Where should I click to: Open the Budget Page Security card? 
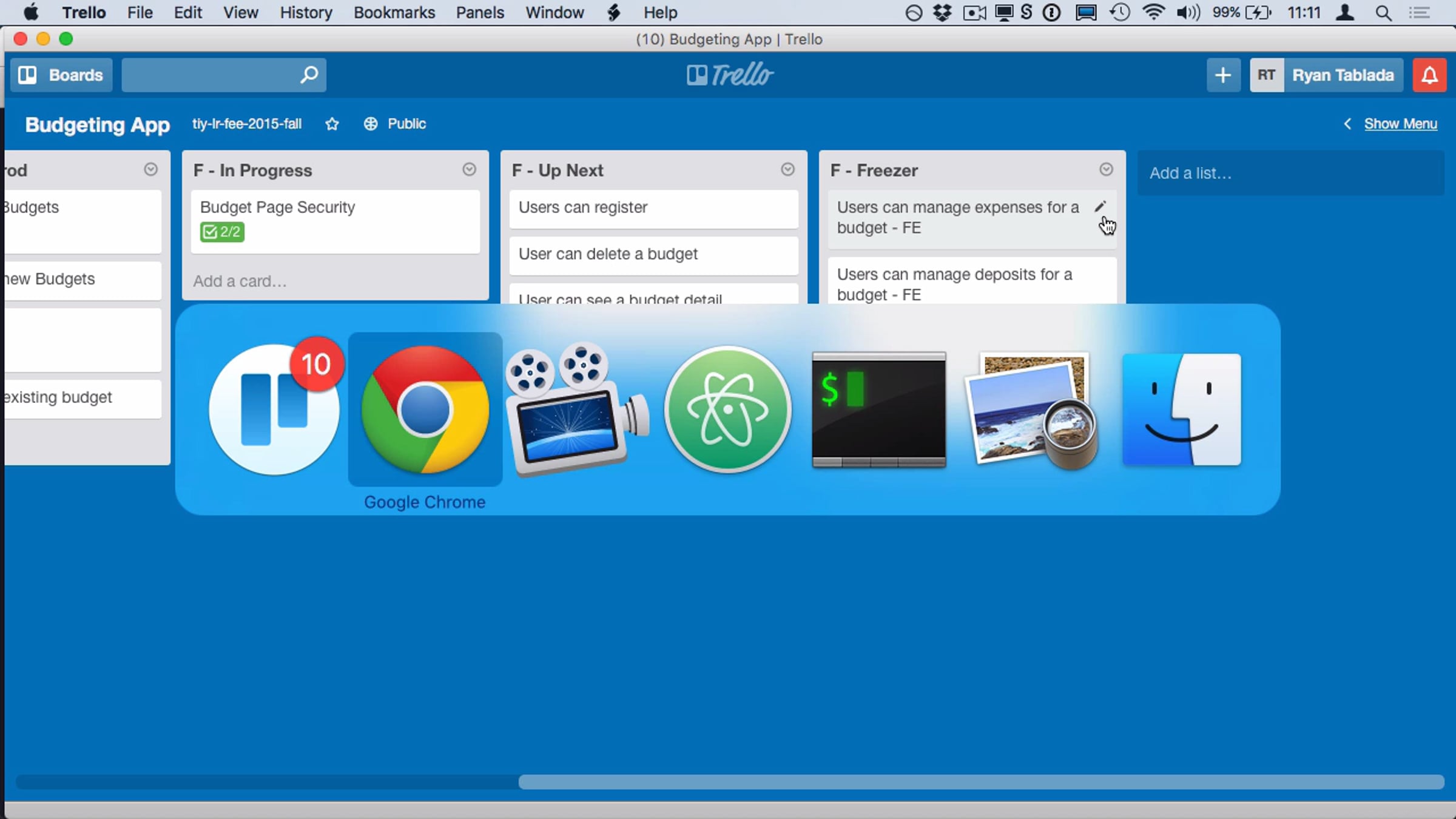[335, 221]
